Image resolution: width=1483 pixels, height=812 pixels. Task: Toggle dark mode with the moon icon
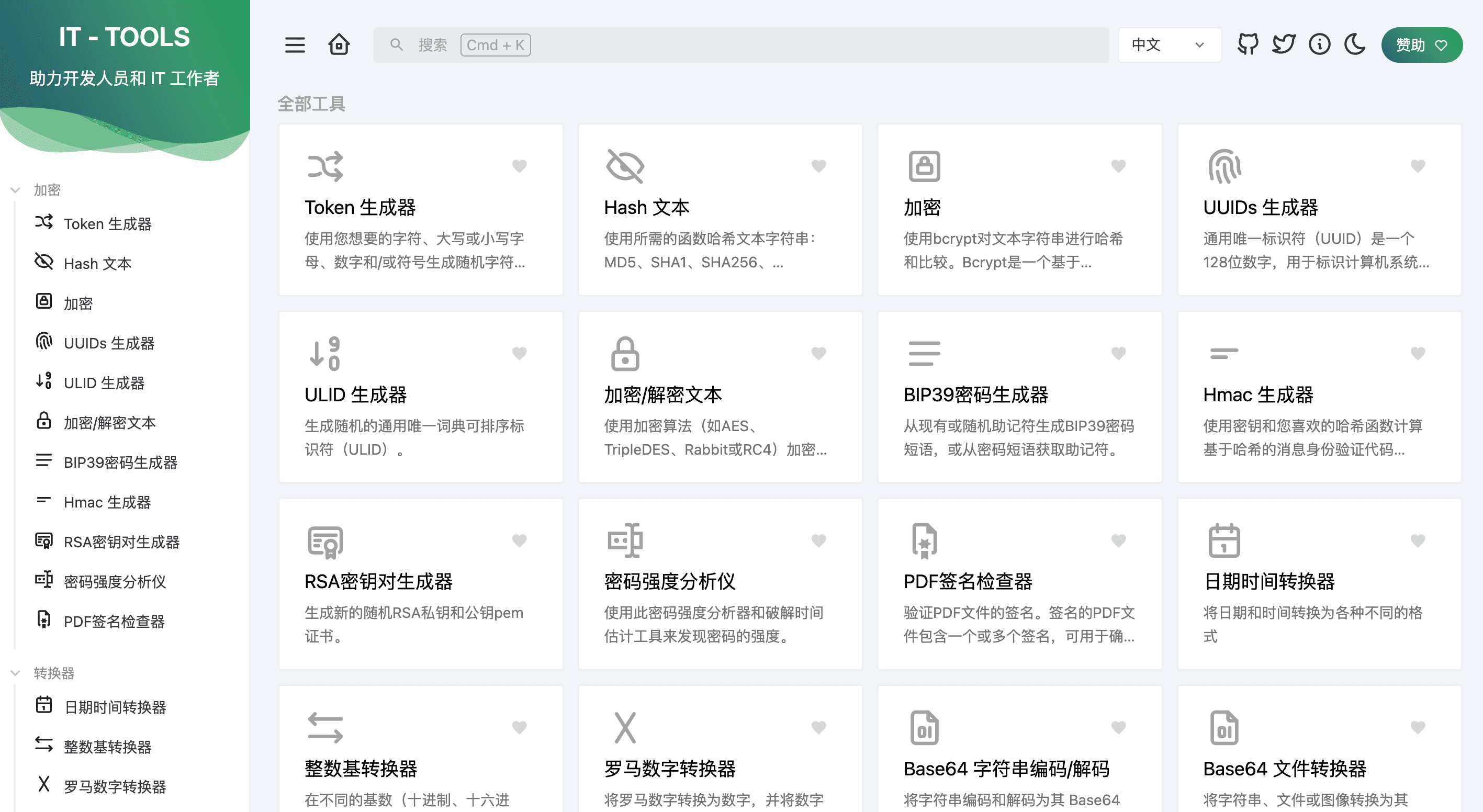[1355, 44]
